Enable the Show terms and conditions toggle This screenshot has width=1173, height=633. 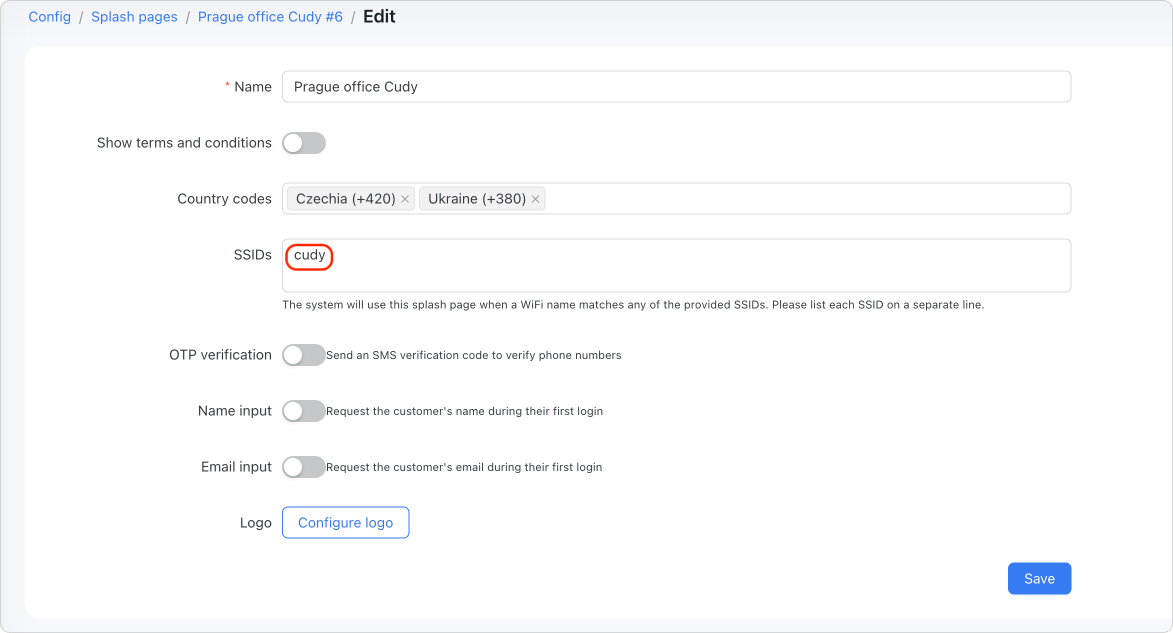(x=304, y=142)
